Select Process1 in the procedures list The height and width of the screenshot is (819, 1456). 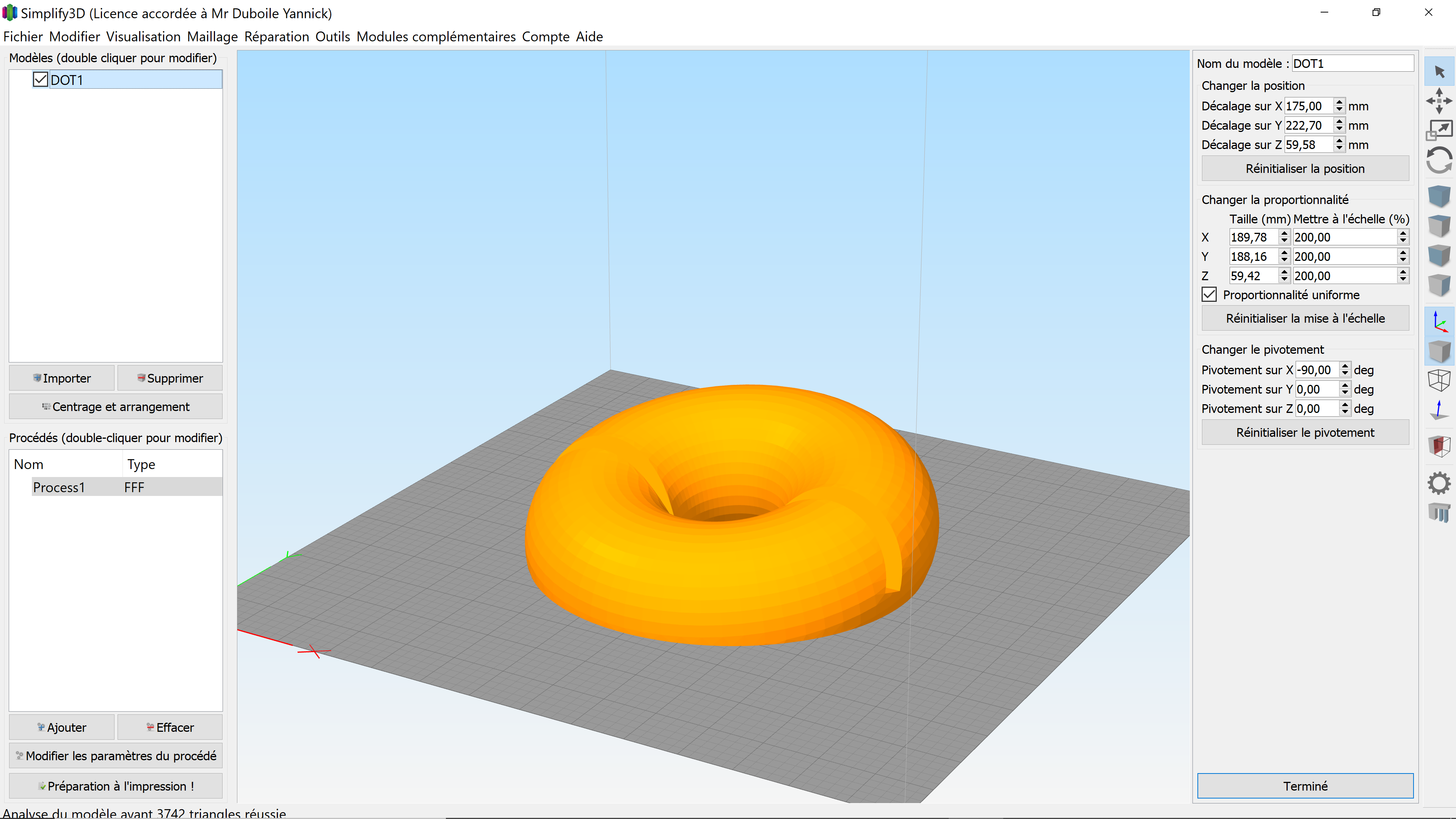click(59, 486)
